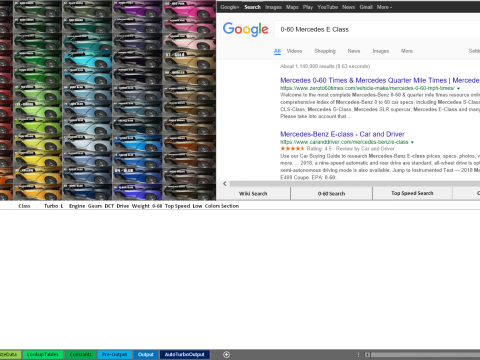Click the Class column header
This screenshot has height=360, width=480.
point(24,206)
